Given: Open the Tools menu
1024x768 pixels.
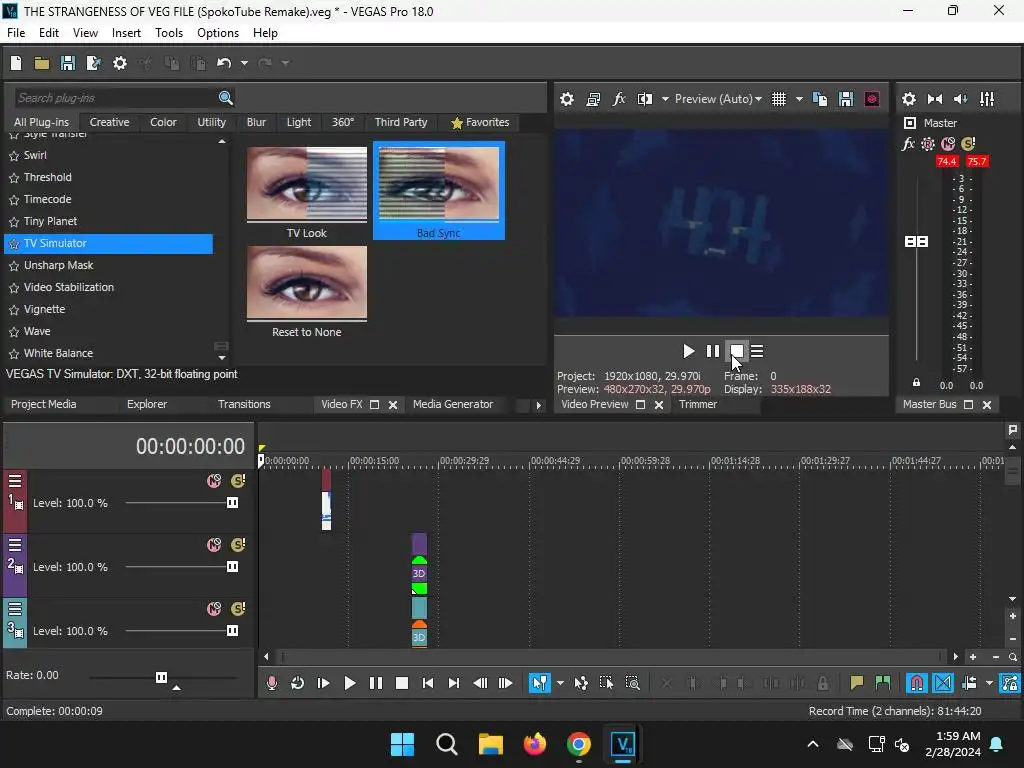Looking at the screenshot, I should tap(168, 33).
